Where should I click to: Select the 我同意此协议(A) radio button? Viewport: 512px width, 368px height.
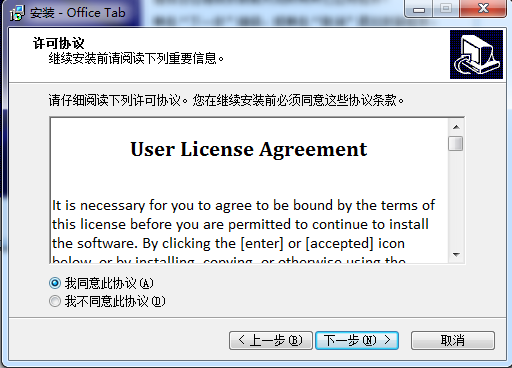55,283
